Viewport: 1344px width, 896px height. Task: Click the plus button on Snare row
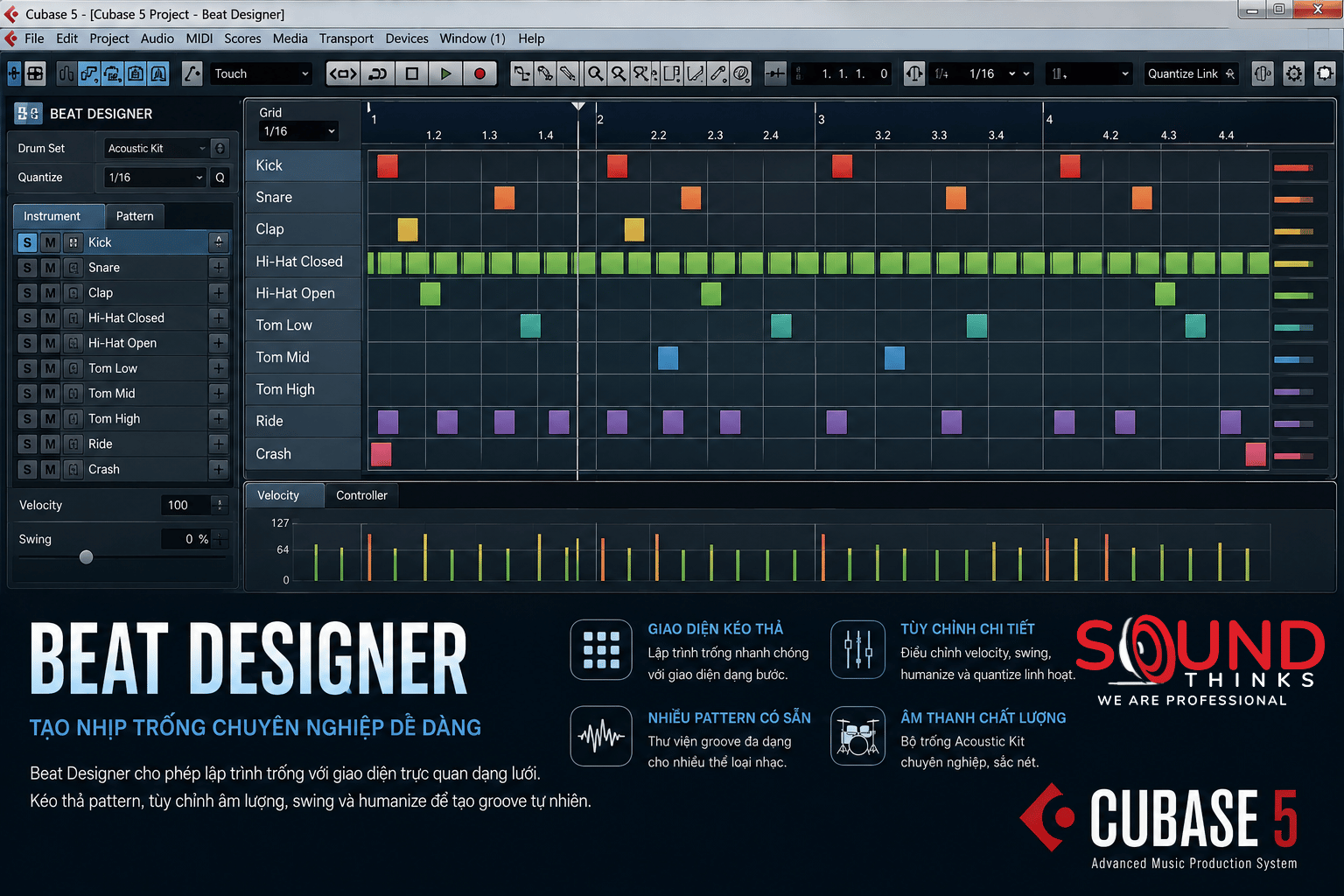pyautogui.click(x=219, y=268)
